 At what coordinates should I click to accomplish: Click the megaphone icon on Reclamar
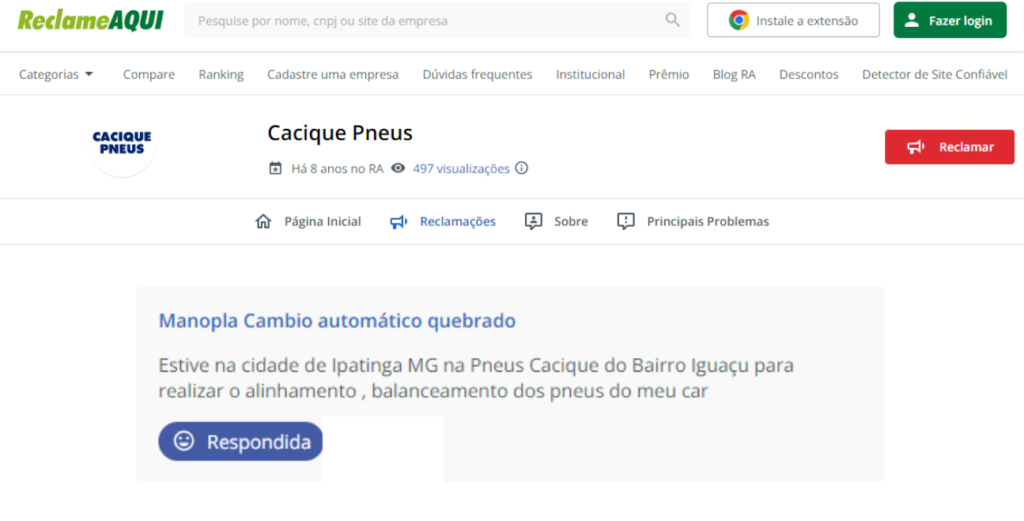(x=915, y=147)
